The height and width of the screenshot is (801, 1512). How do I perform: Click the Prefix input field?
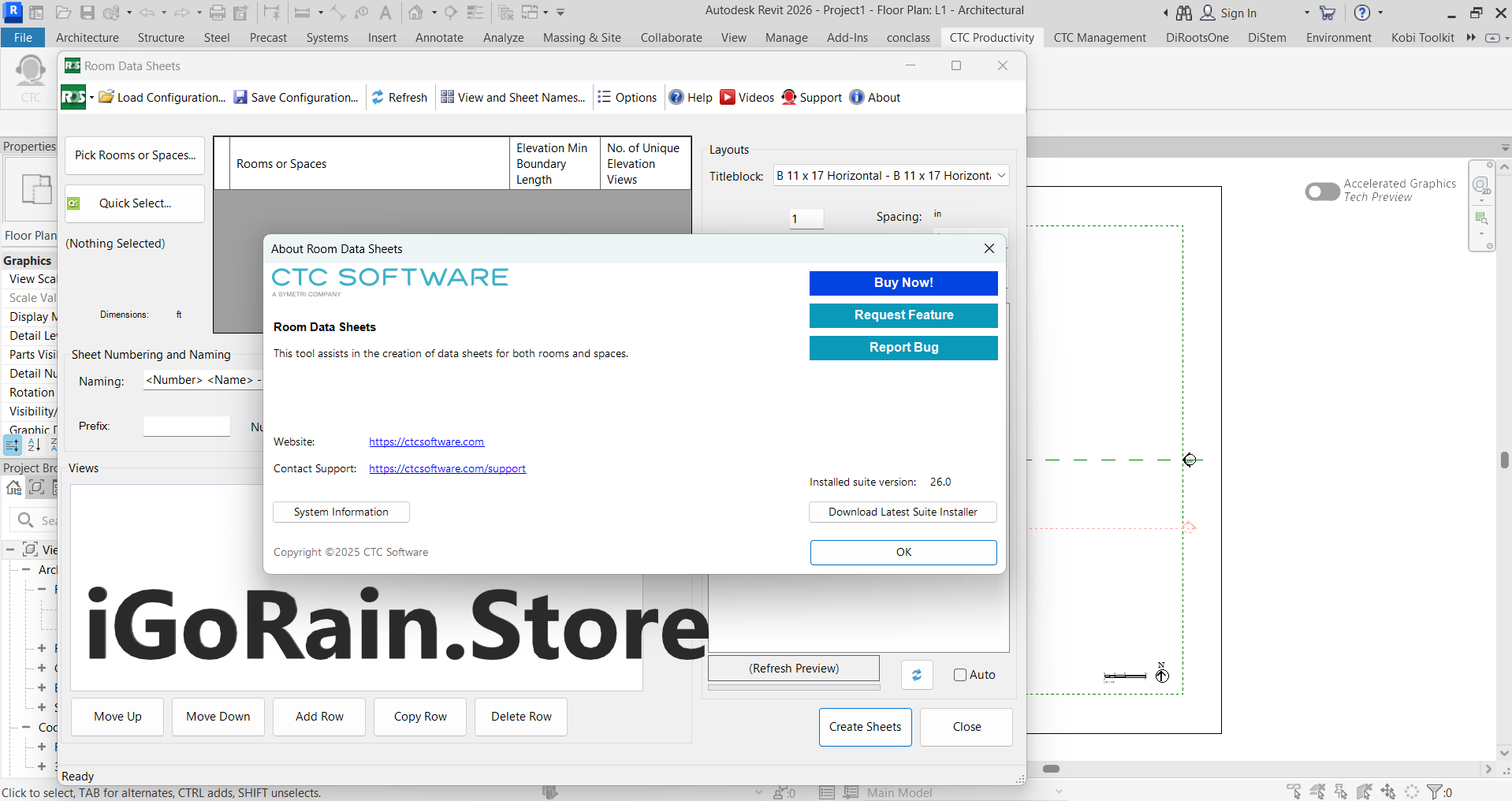(187, 427)
